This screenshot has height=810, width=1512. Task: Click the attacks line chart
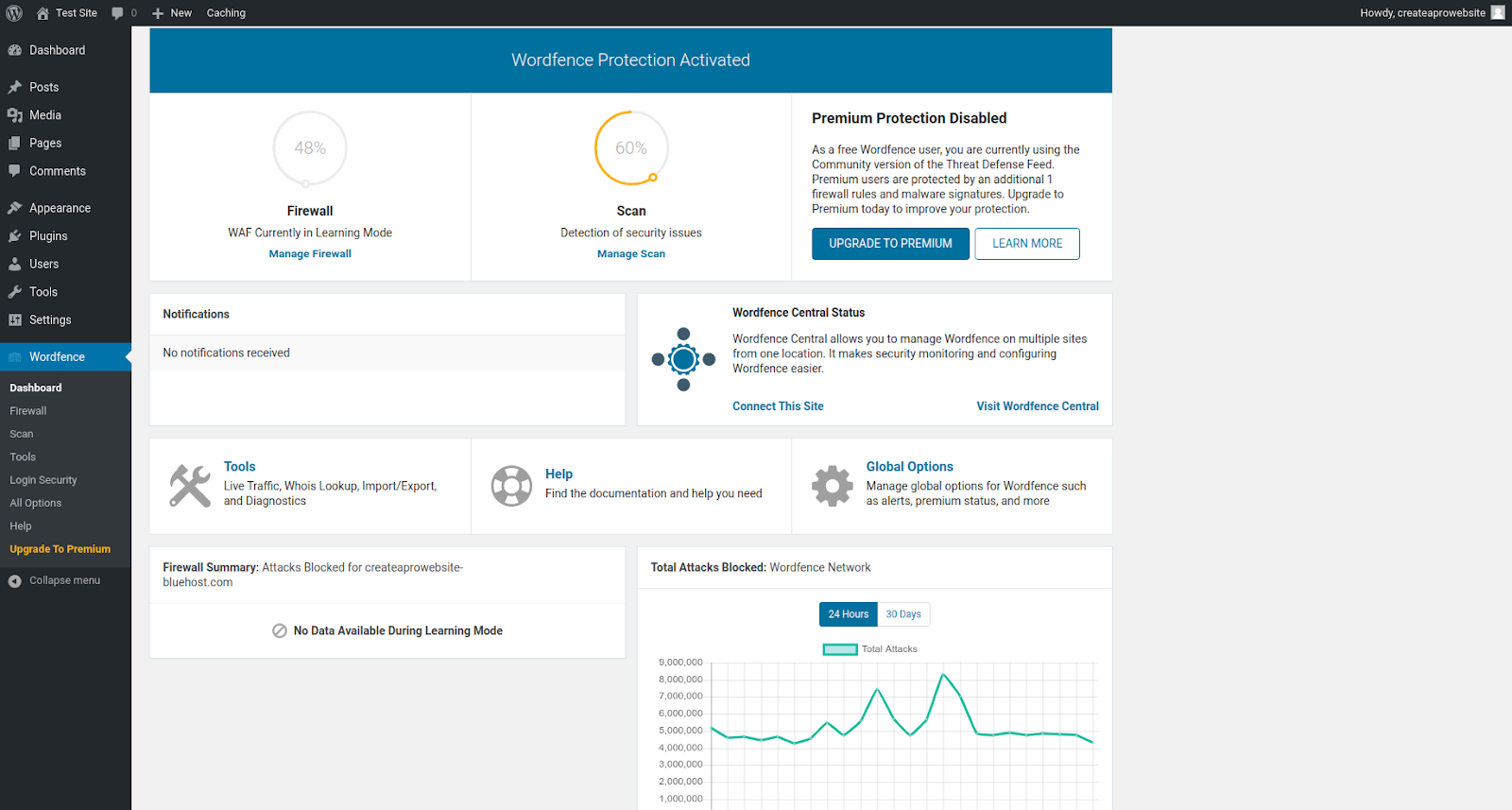tap(902, 732)
